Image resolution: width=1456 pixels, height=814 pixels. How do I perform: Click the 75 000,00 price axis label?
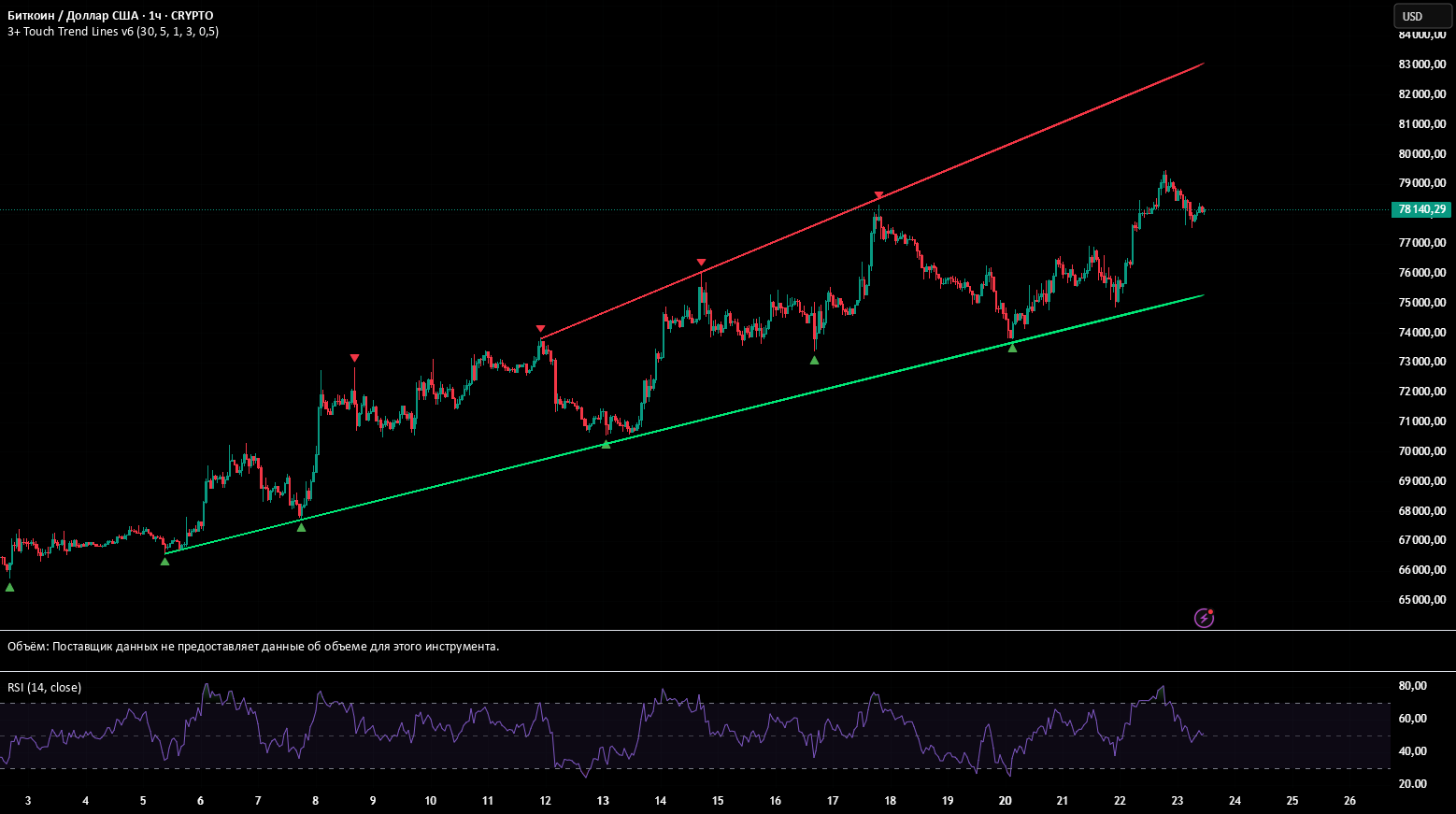point(1421,303)
